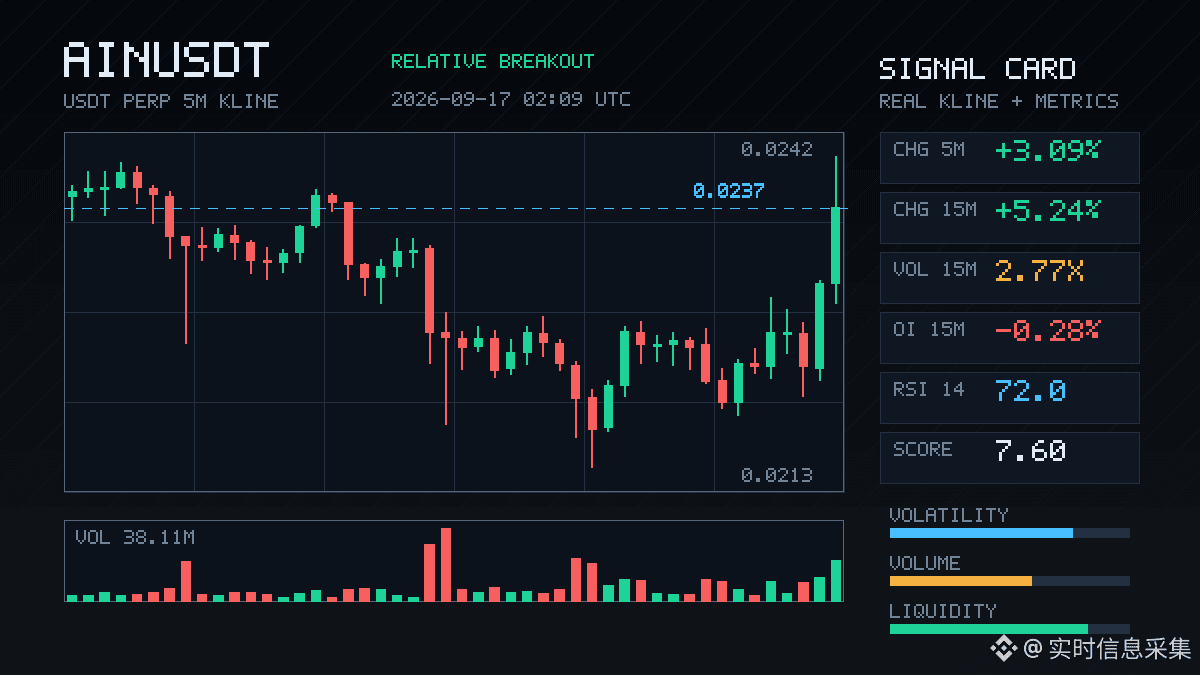
Task: Click the SCORE 7.60 card
Action: pyautogui.click(x=1009, y=458)
